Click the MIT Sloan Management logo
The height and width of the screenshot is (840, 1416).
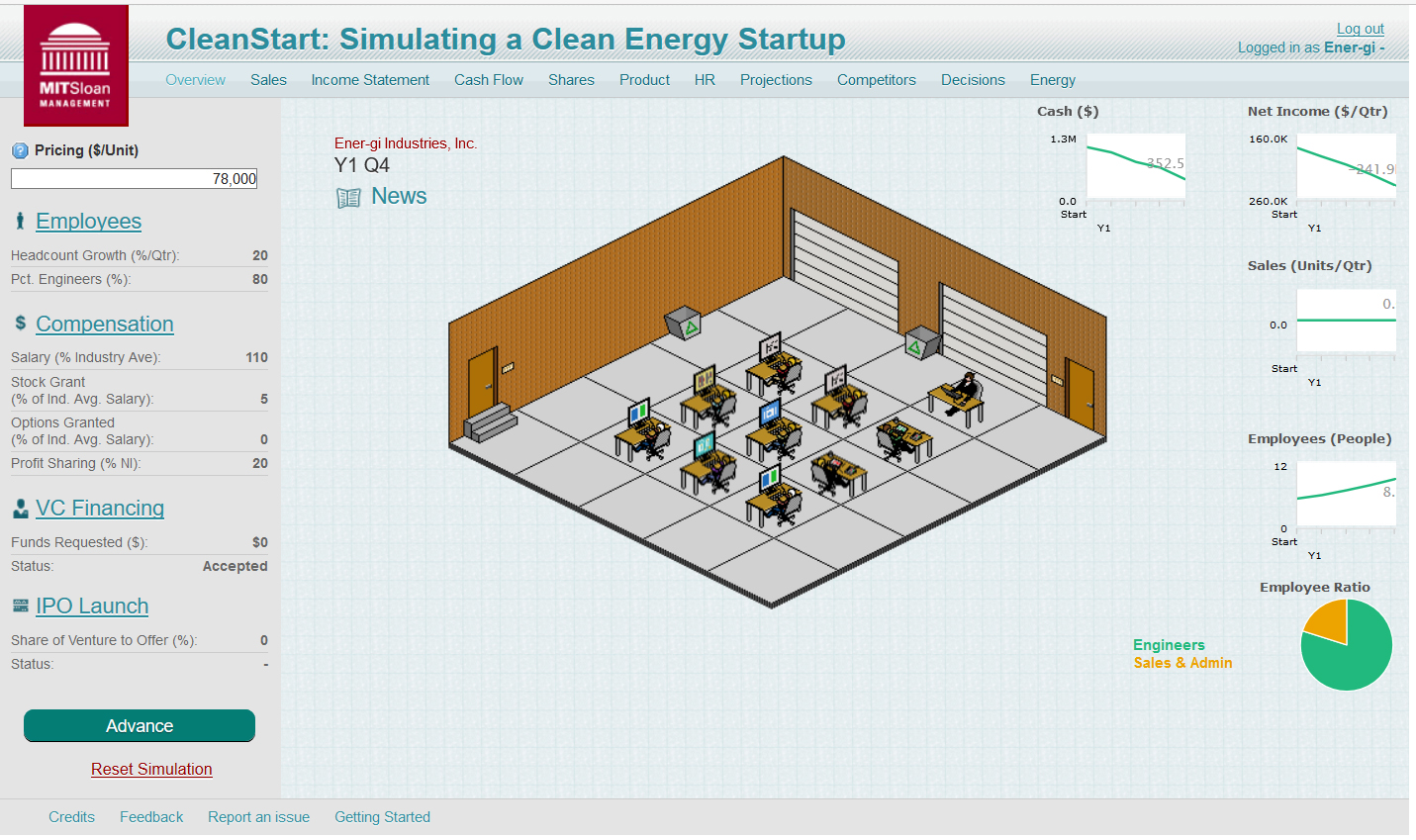(75, 64)
